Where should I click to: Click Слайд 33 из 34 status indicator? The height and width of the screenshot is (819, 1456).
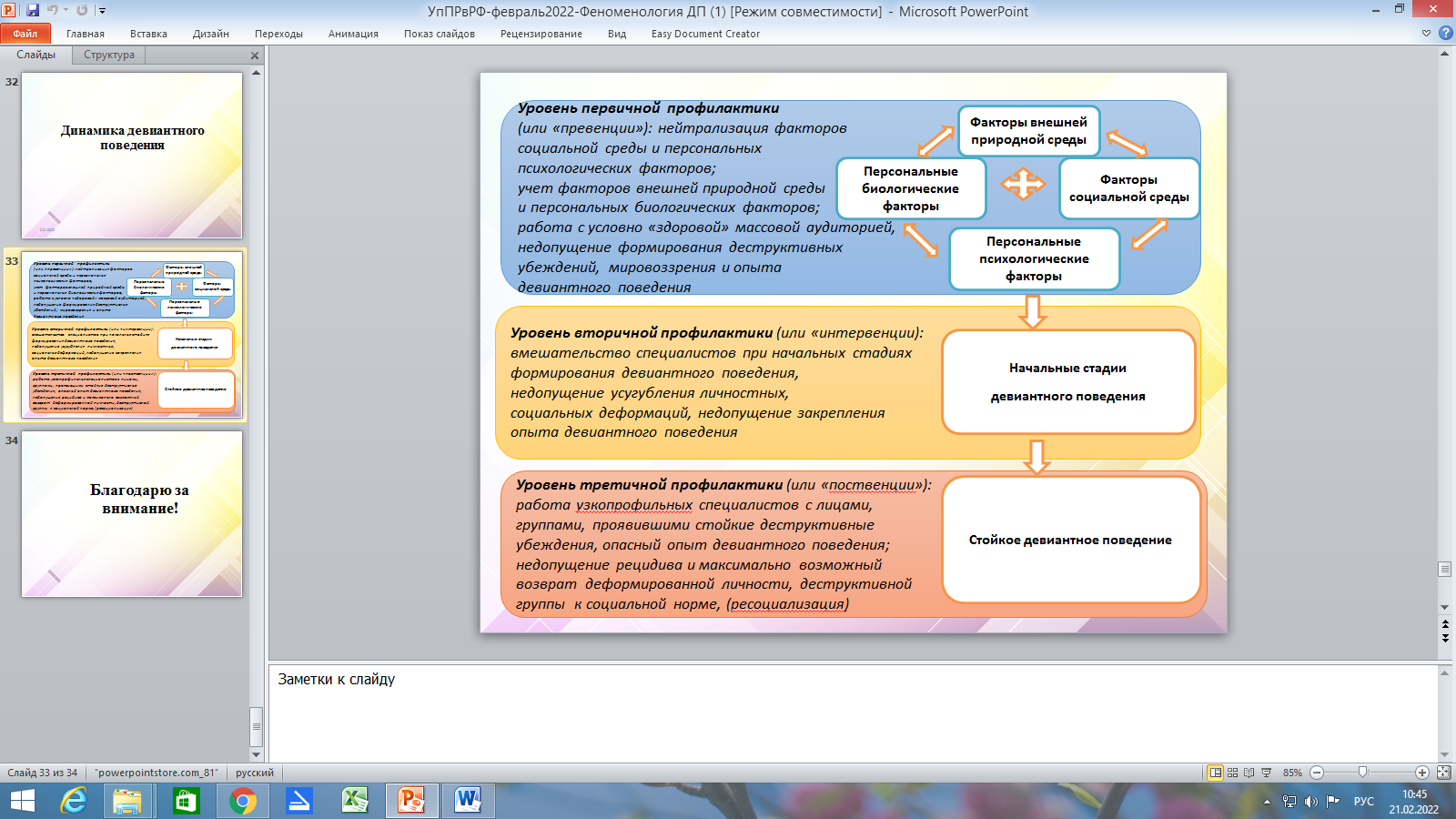coord(43,773)
